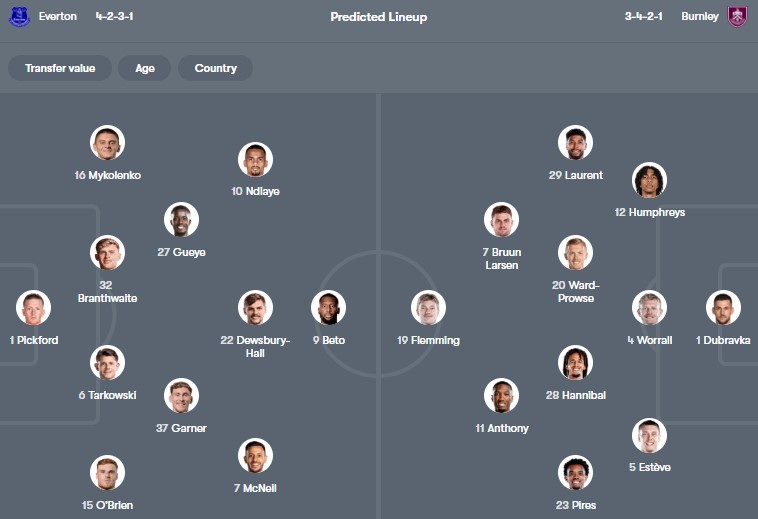The image size is (758, 519).
Task: Toggle the Country filter chip
Action: pos(215,68)
